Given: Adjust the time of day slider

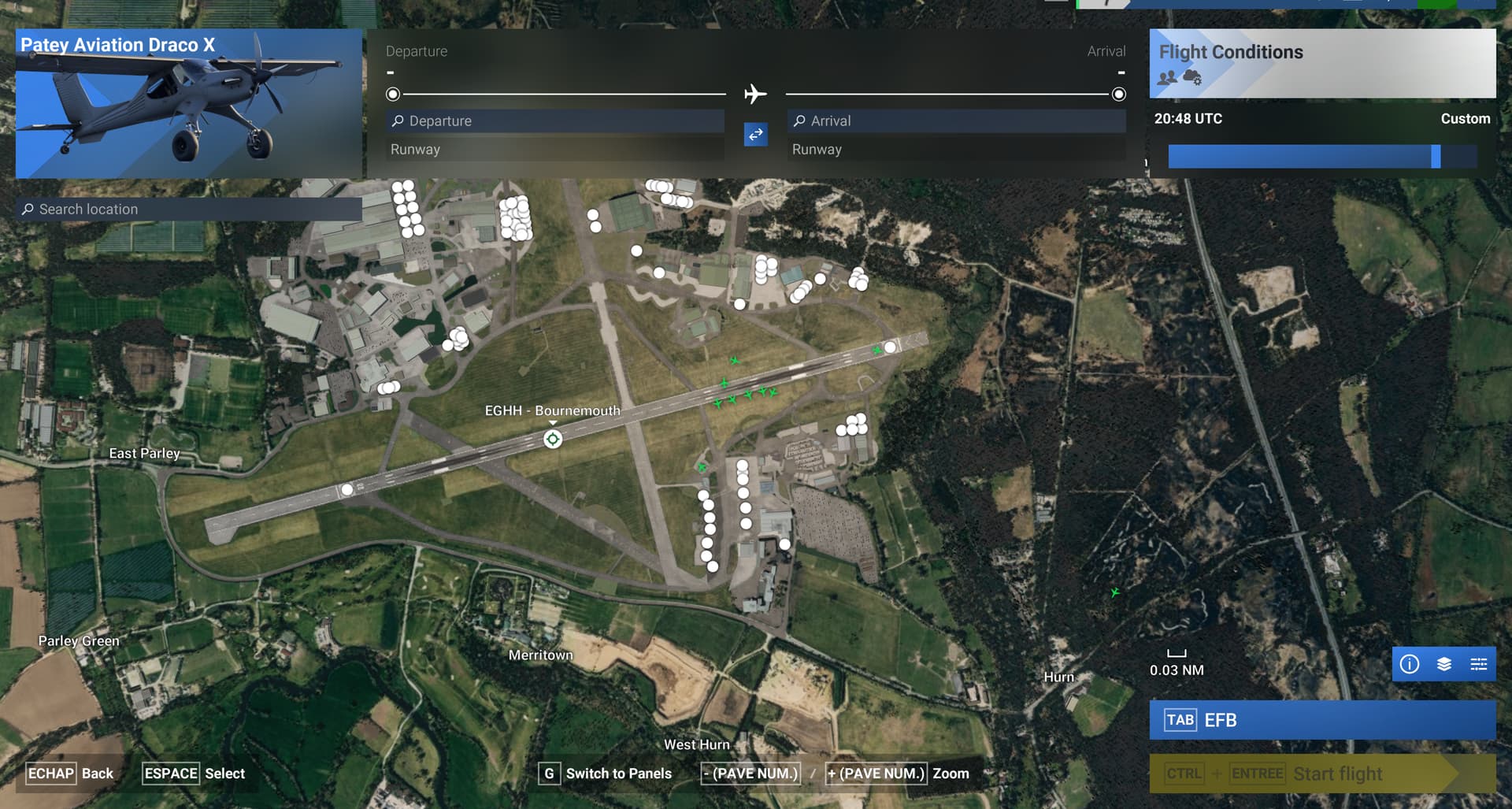Looking at the screenshot, I should [x=1322, y=156].
